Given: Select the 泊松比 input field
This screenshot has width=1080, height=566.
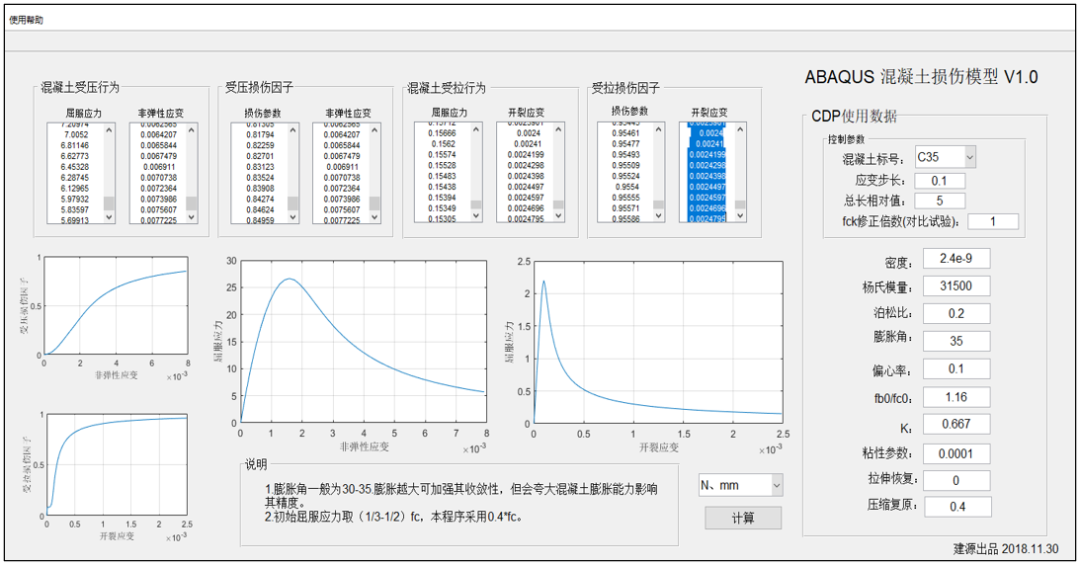Looking at the screenshot, I should click(956, 313).
